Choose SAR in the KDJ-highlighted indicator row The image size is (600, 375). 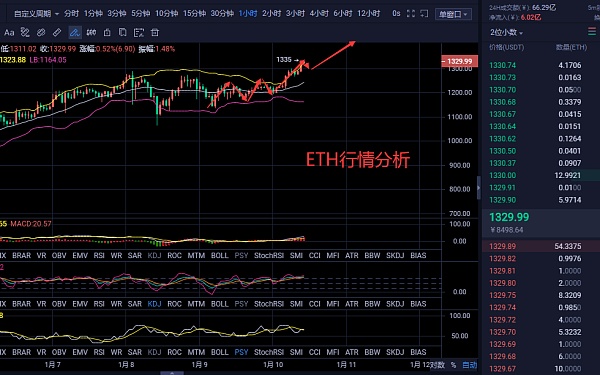[134, 304]
